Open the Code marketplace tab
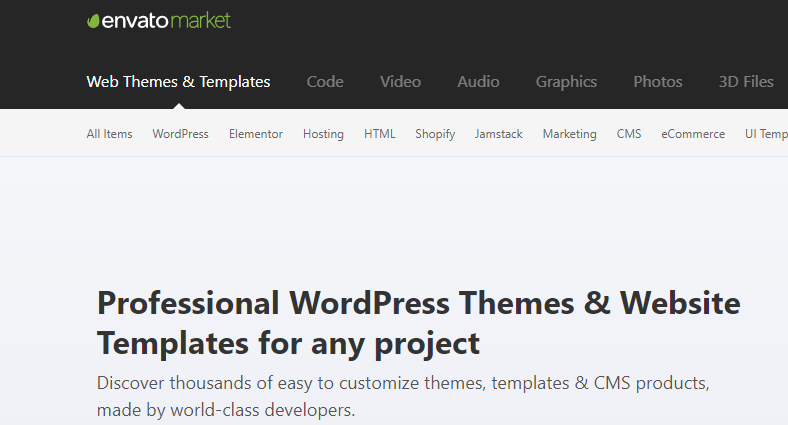This screenshot has width=788, height=425. click(x=325, y=82)
